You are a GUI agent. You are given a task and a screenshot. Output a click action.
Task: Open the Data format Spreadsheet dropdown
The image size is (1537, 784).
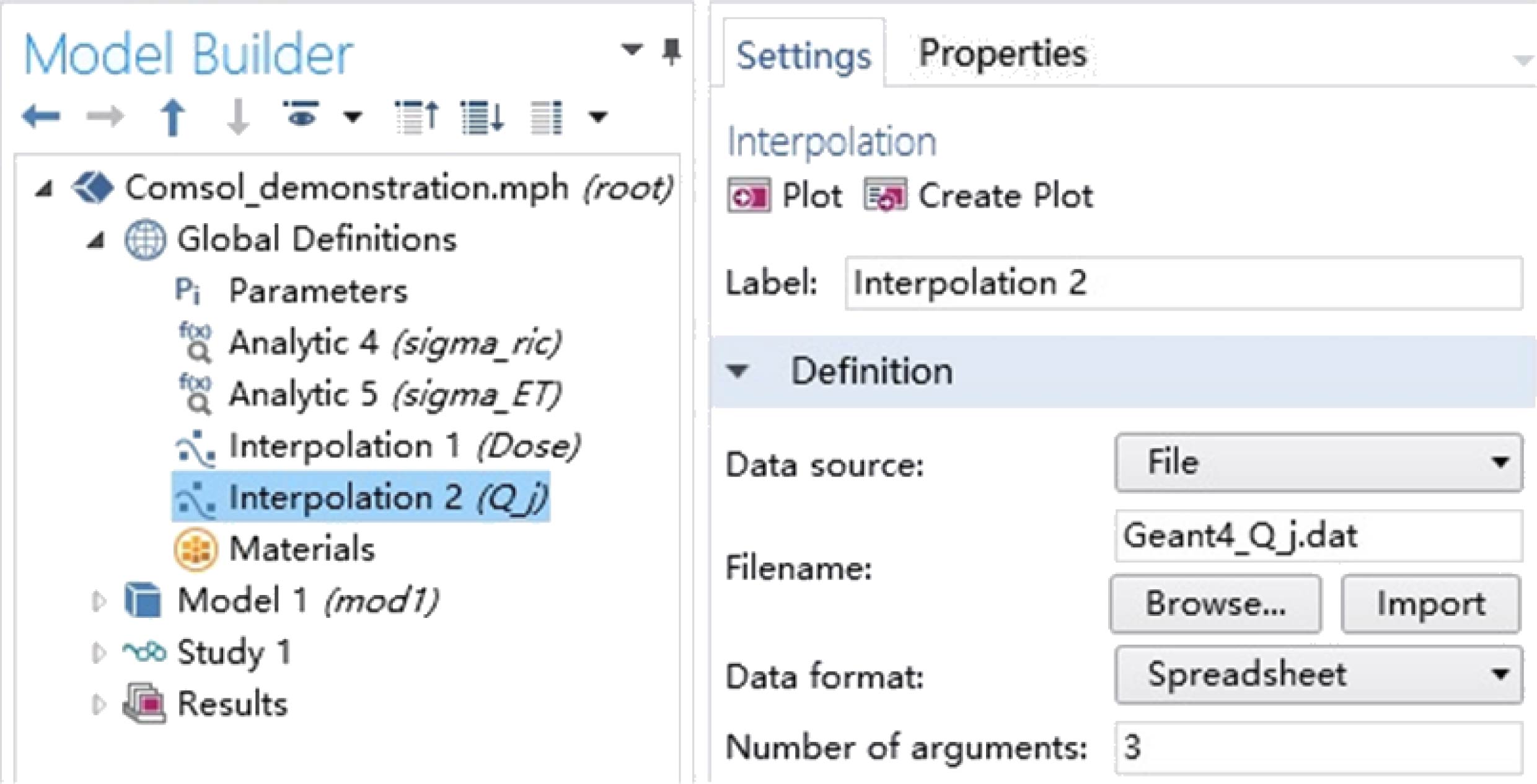pyautogui.click(x=1318, y=674)
